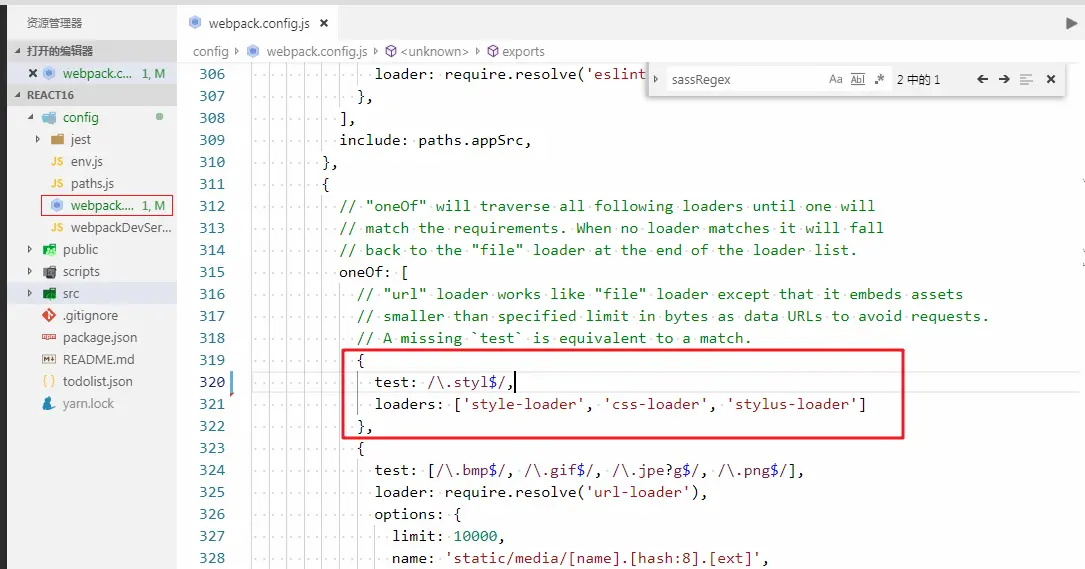Image resolution: width=1085 pixels, height=569 pixels.
Task: Click webpack.config.js breadcrumb segment
Action: (x=316, y=52)
